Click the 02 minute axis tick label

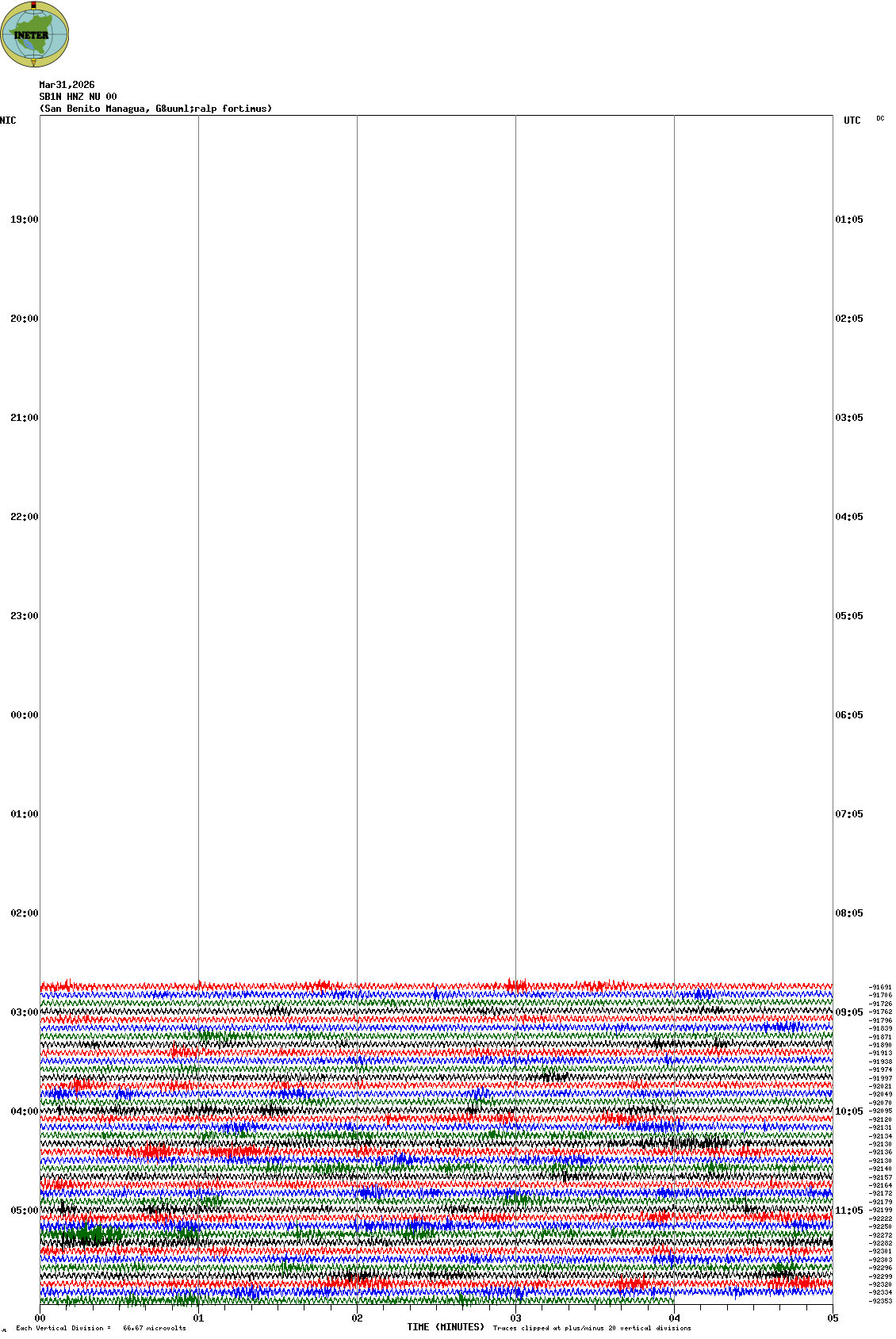(x=357, y=1318)
